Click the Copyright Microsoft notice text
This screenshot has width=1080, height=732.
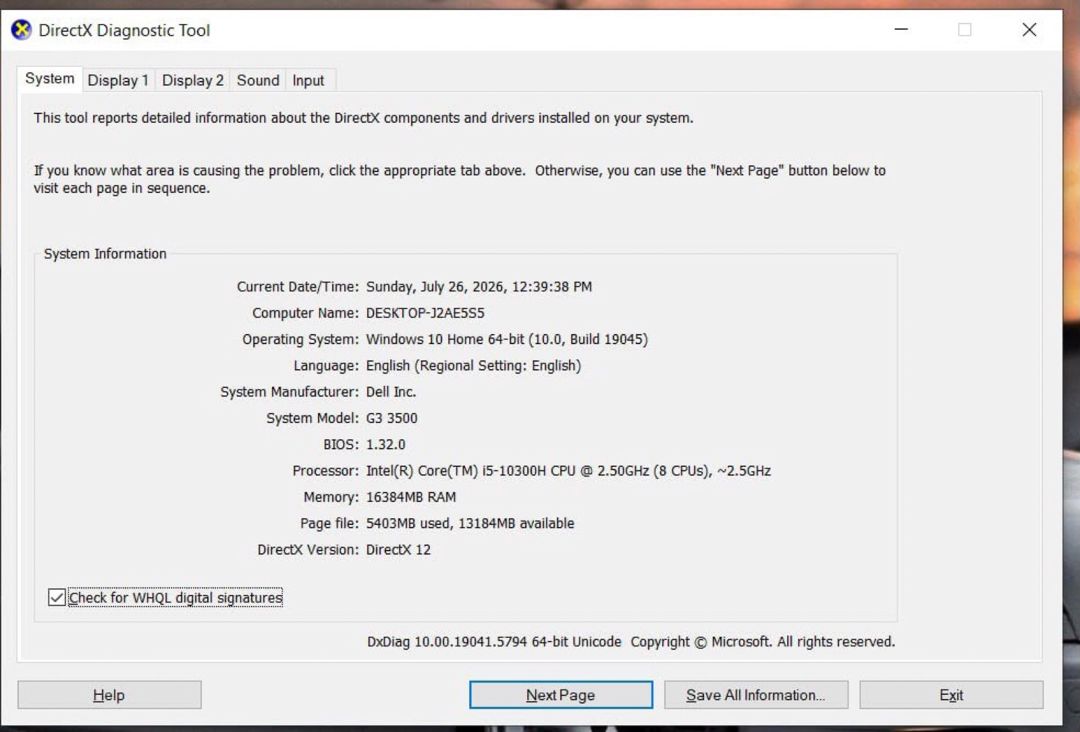click(762, 642)
